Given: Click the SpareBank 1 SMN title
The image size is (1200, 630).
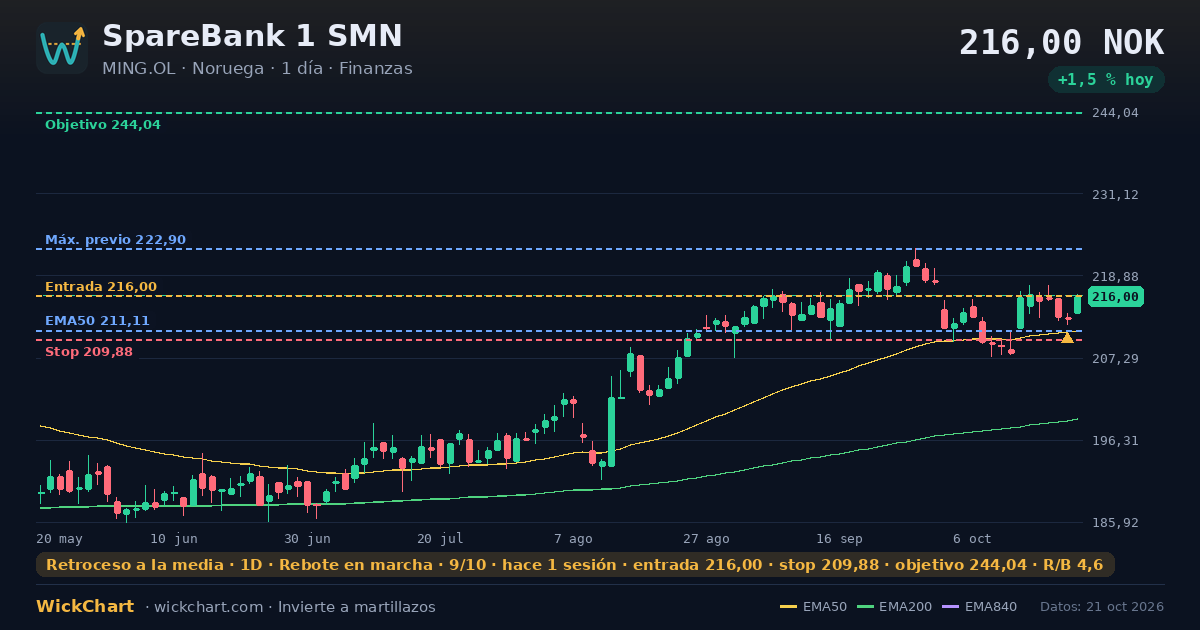Looking at the screenshot, I should 252,36.
